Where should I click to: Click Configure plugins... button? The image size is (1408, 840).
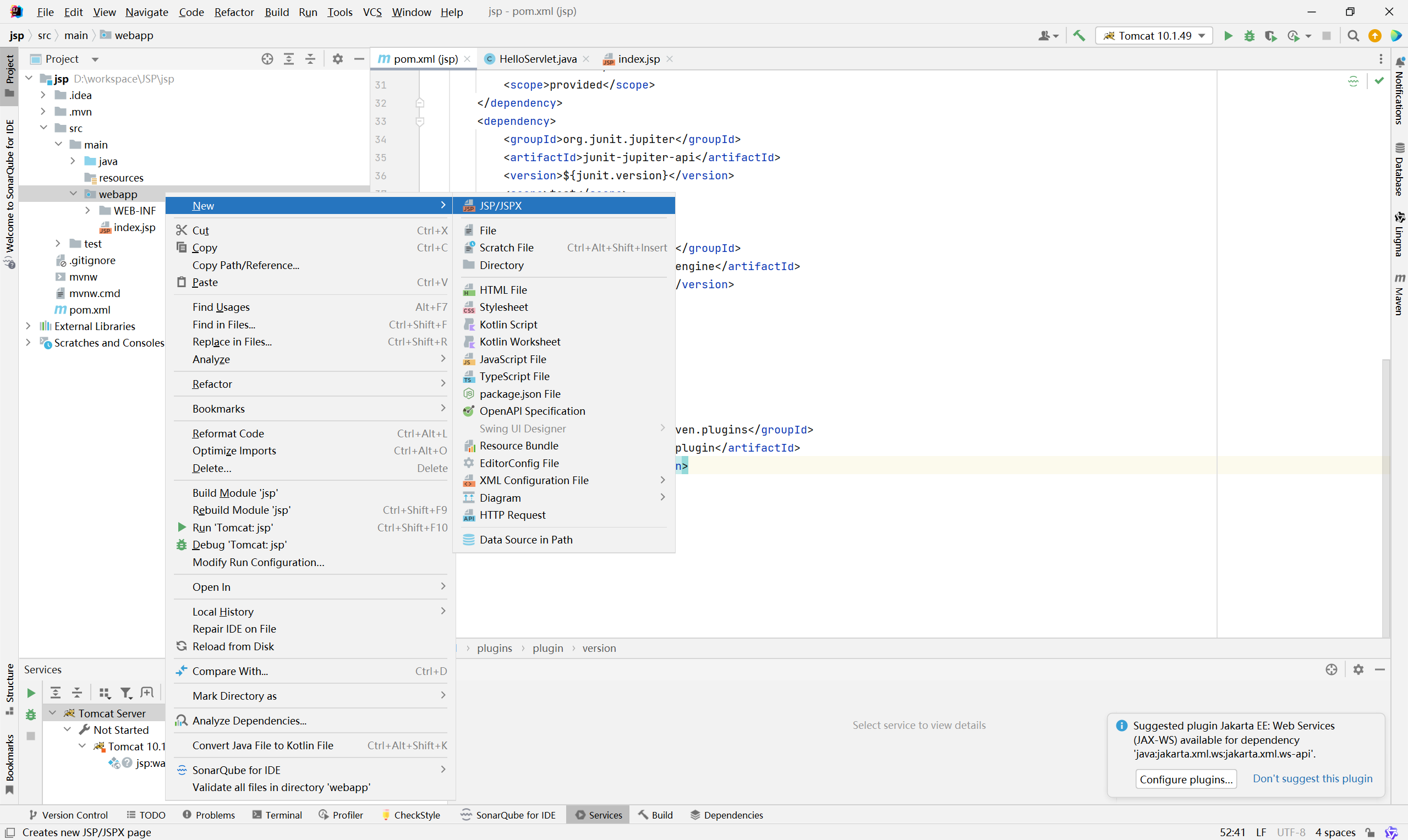(1186, 779)
